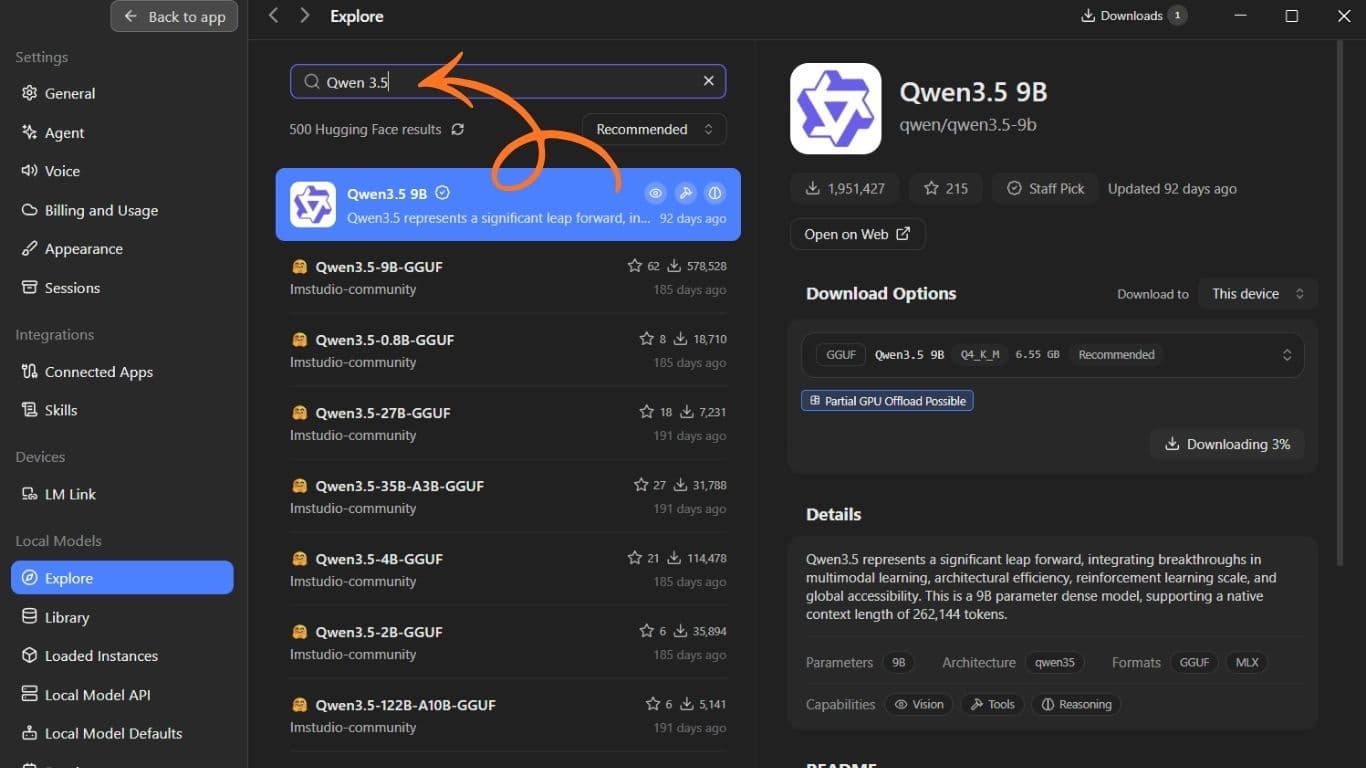Click the Partial GPU Offload Possible badge

[x=887, y=401]
